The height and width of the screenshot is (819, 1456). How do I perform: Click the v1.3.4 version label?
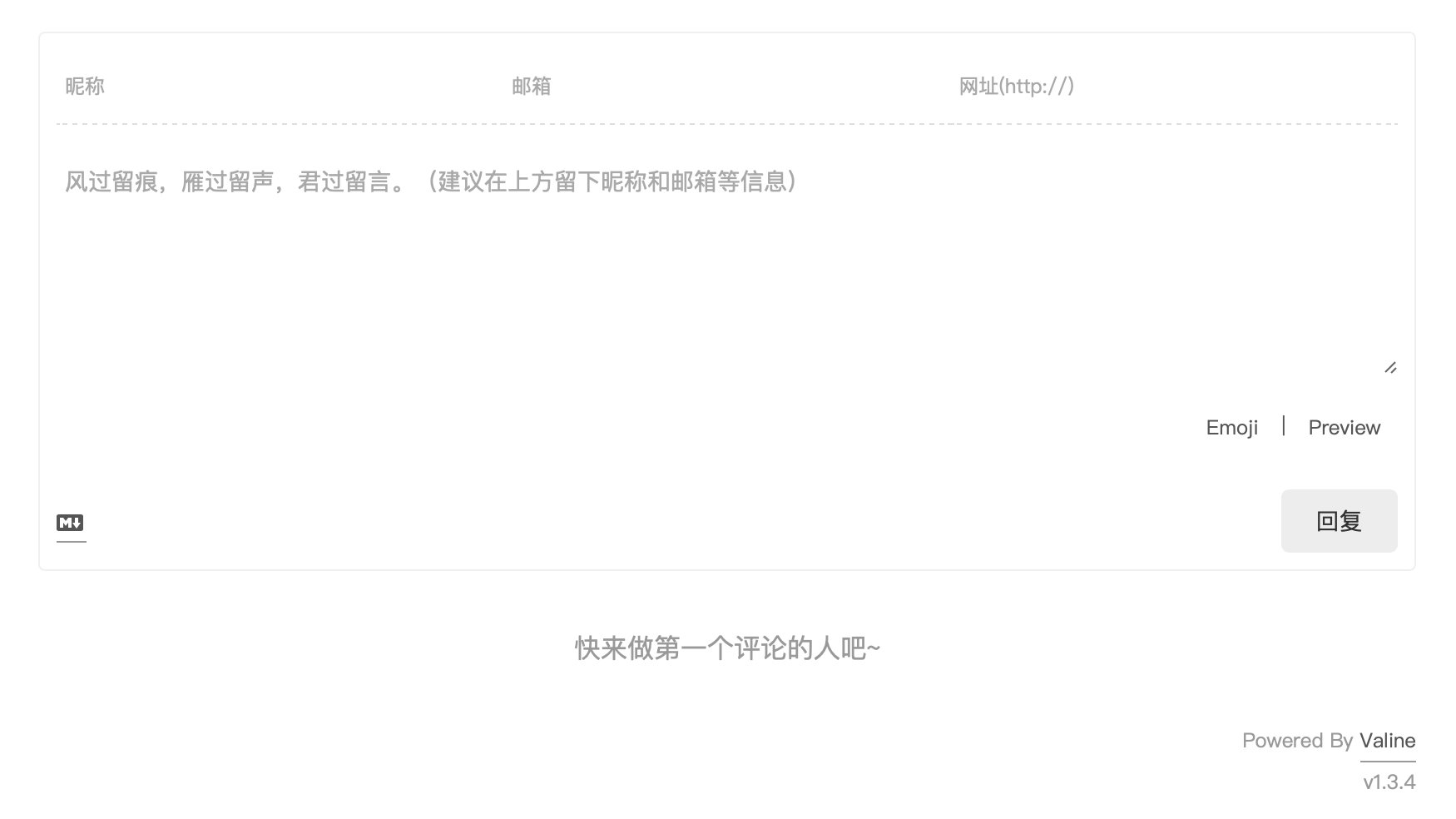pos(1389,782)
